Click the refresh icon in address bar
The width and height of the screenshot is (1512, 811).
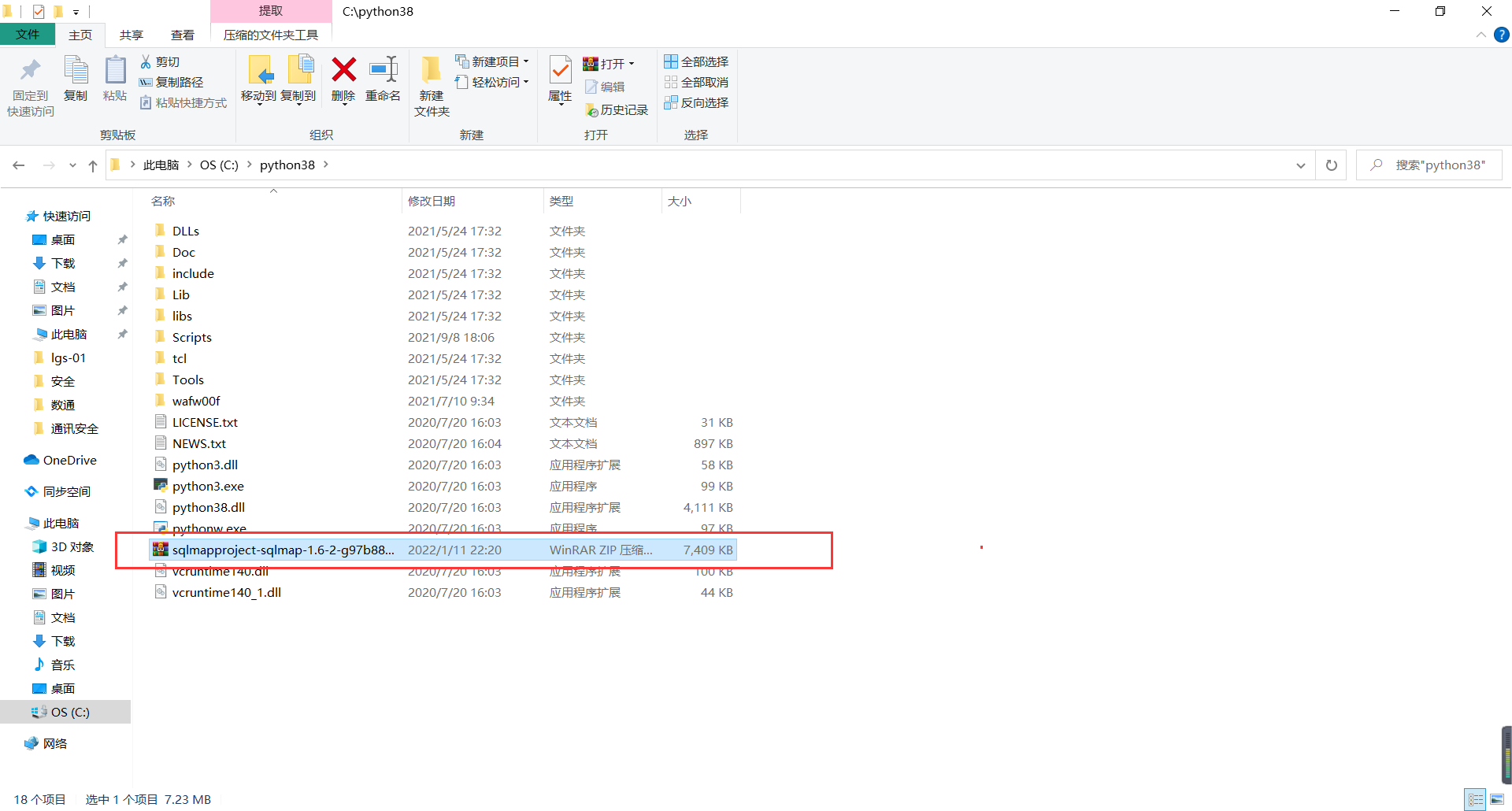click(1330, 165)
